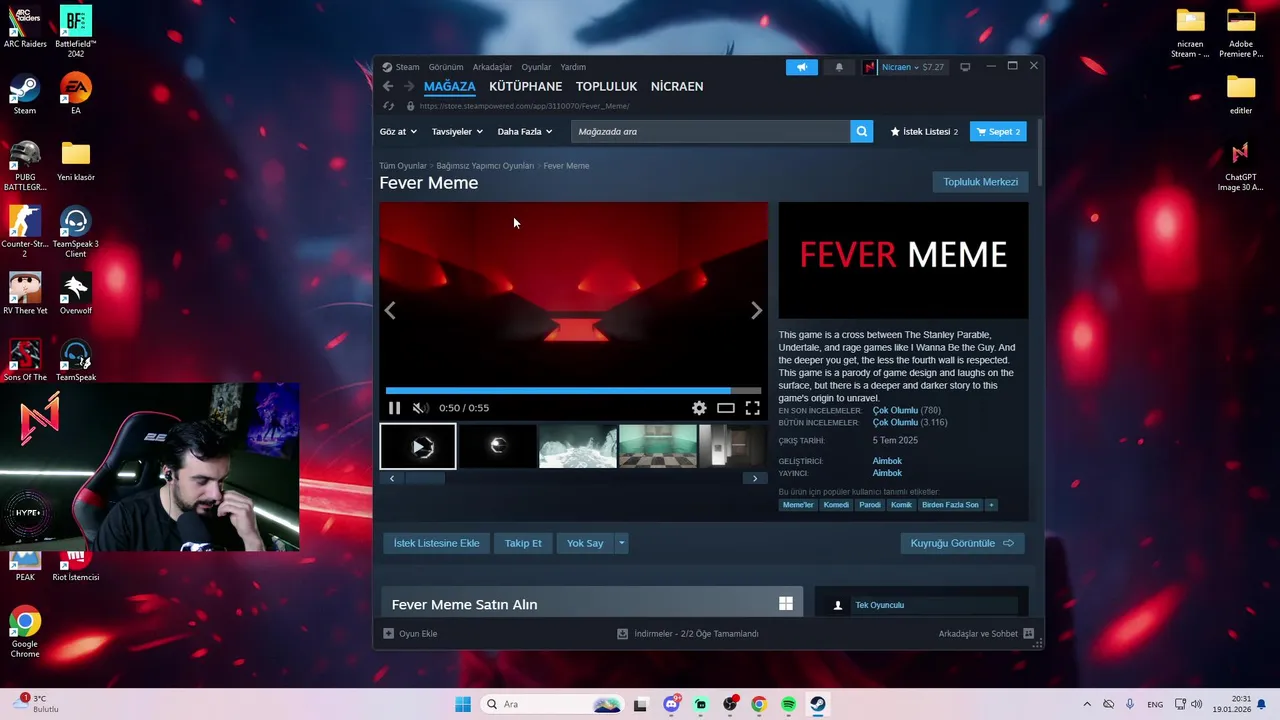Open the Görünüm menu
This screenshot has width=1280, height=720.
click(446, 67)
